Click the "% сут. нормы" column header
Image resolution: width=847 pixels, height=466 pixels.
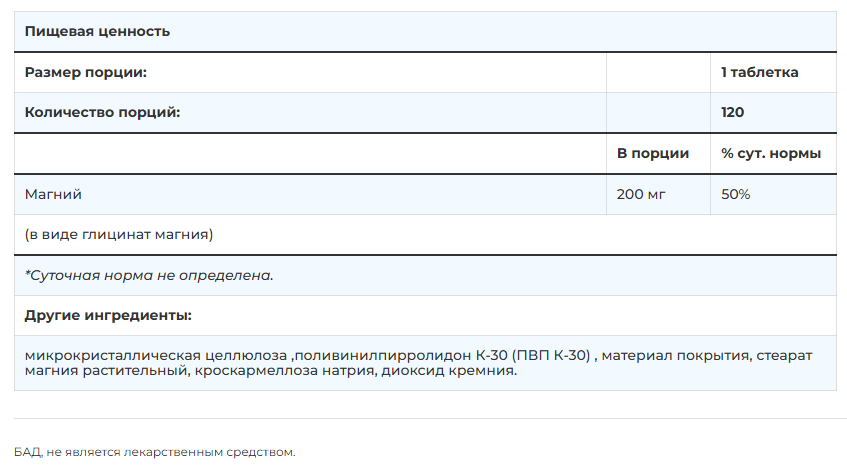771,153
